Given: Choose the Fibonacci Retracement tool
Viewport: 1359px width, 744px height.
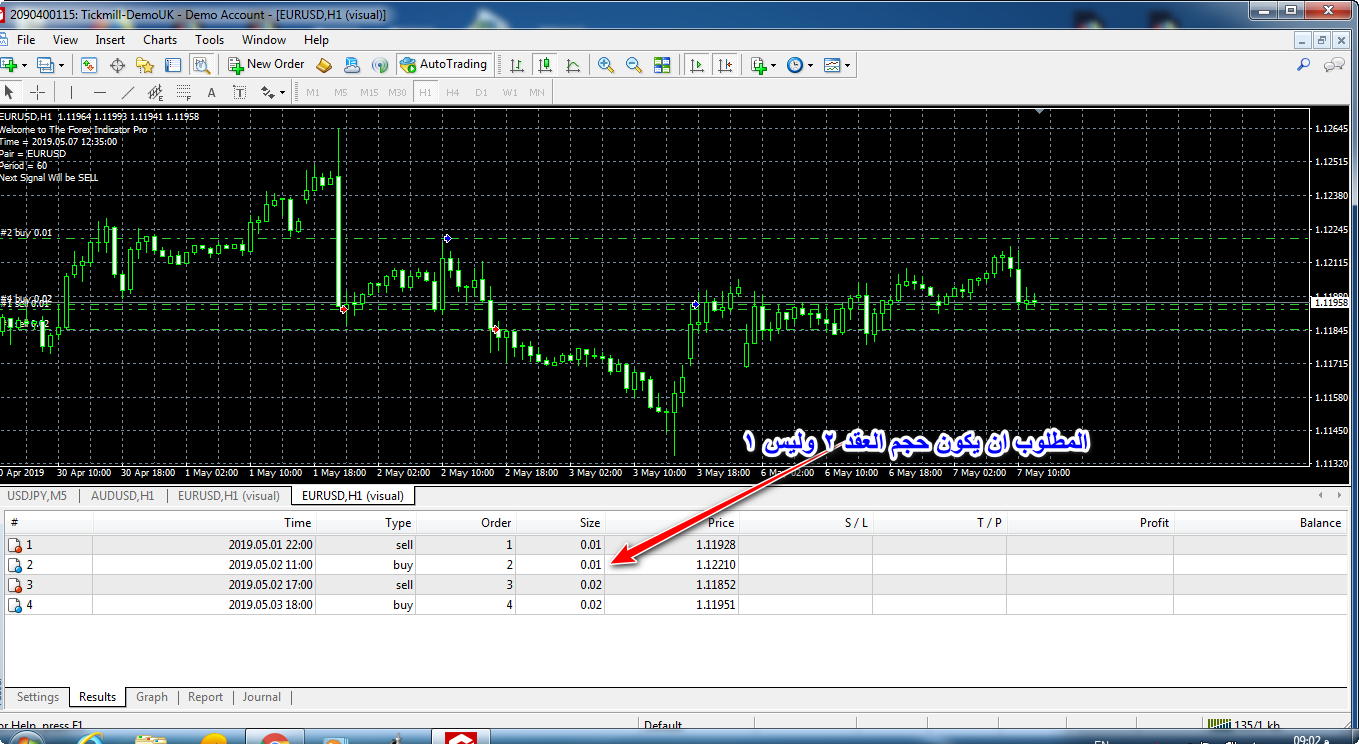Looking at the screenshot, I should pos(183,93).
